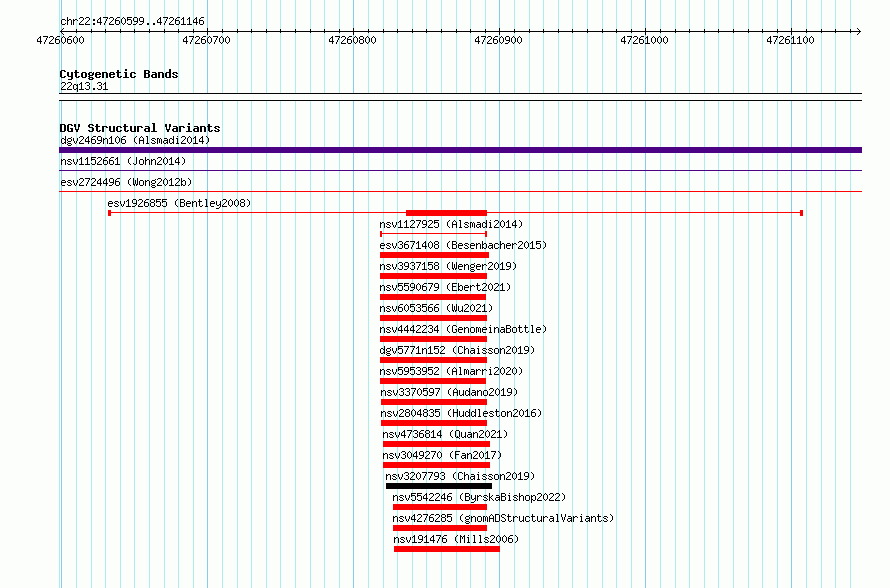Select nsv5542246 (ByrskaBishop2022) label
The width and height of the screenshot is (890, 588).
(479, 497)
